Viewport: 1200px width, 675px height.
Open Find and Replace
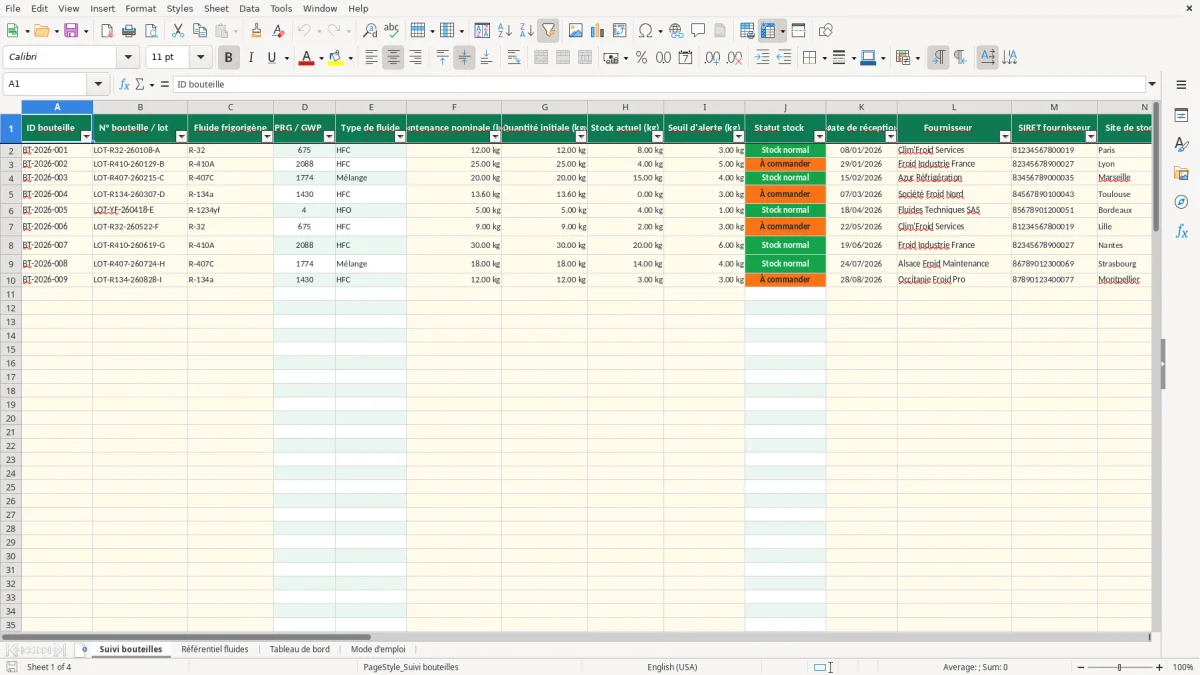370,31
